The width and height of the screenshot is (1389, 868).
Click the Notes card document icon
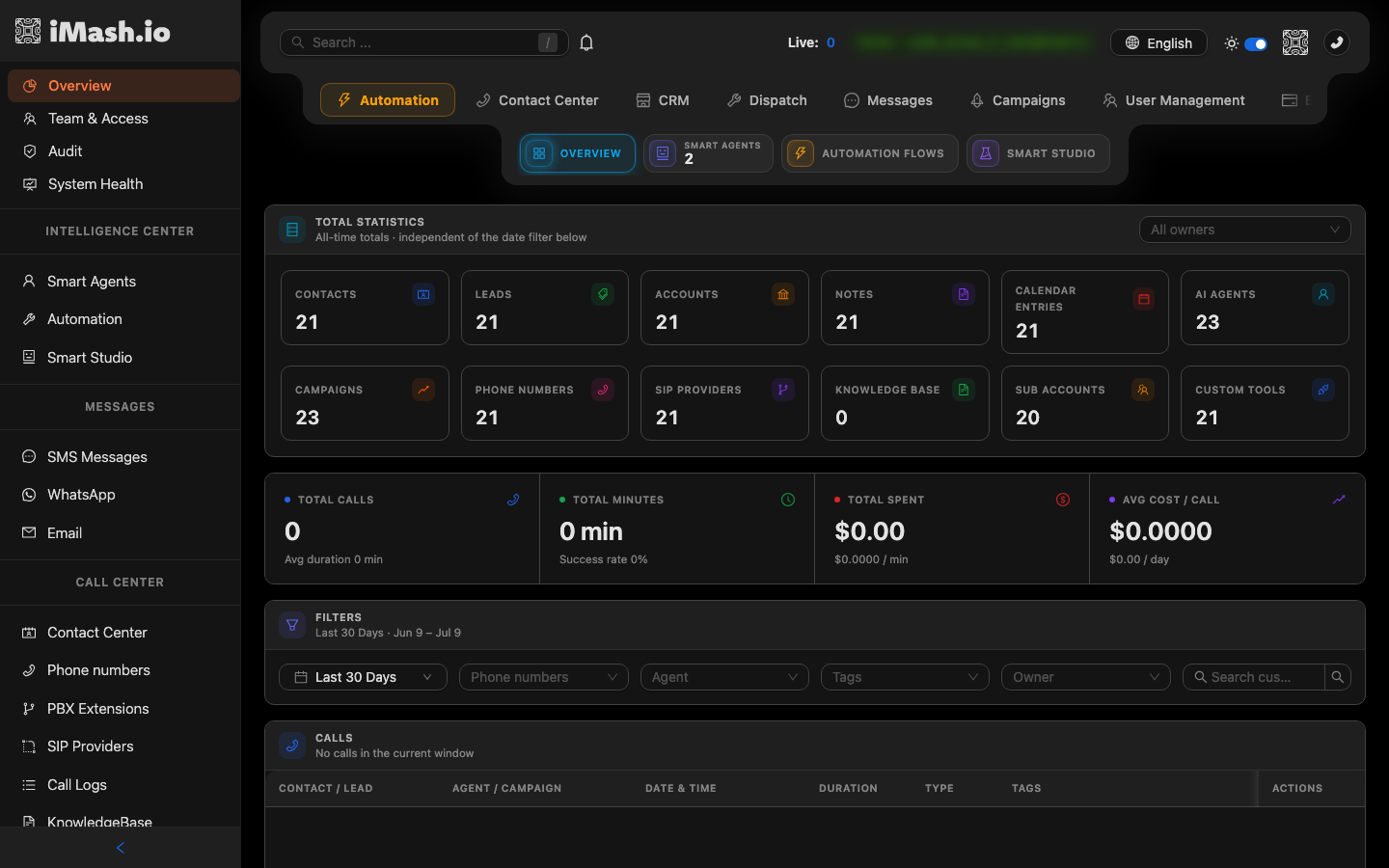click(x=964, y=294)
